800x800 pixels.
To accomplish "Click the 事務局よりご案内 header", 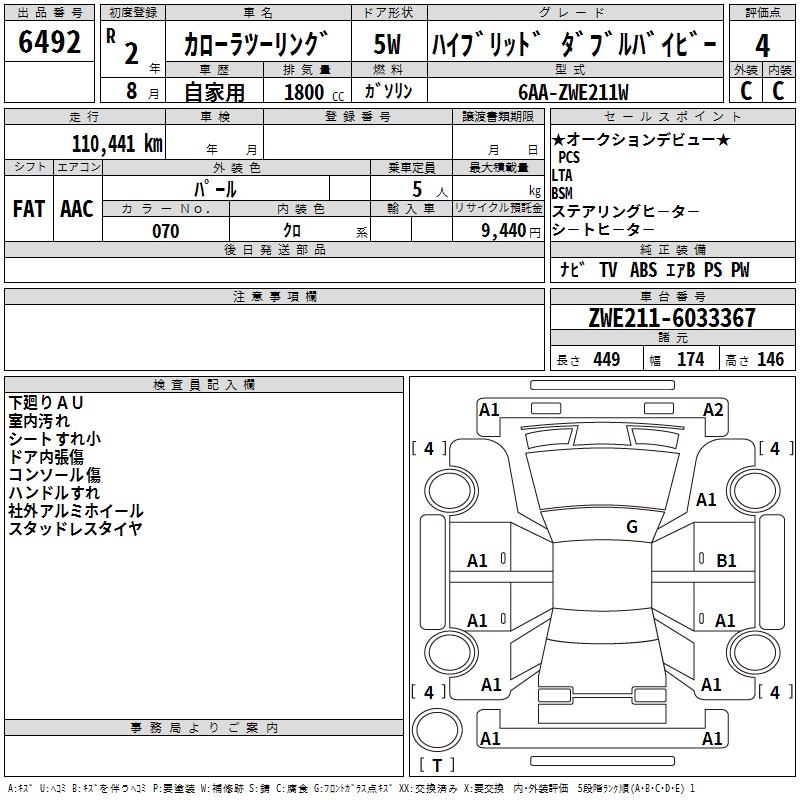I will [x=204, y=728].
